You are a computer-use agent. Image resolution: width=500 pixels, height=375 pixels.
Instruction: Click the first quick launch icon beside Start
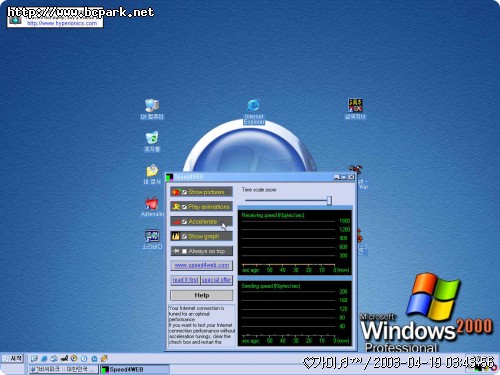34,359
